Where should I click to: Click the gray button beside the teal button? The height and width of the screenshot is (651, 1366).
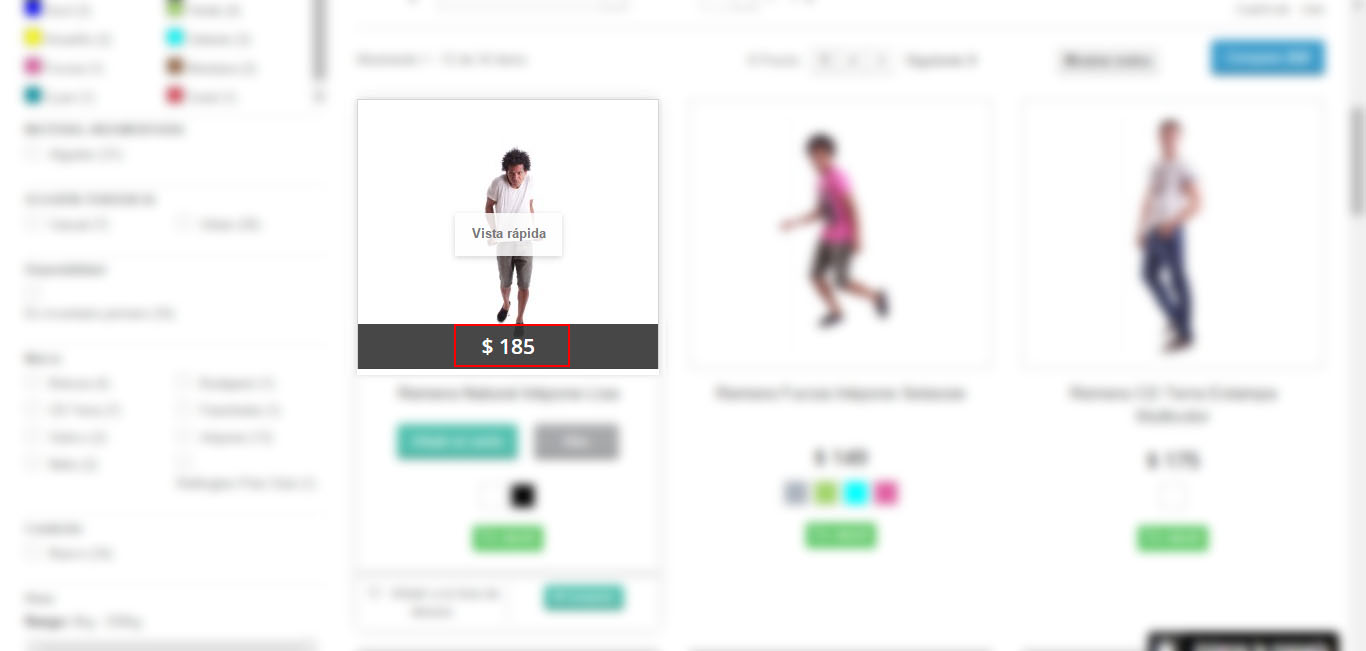(576, 442)
